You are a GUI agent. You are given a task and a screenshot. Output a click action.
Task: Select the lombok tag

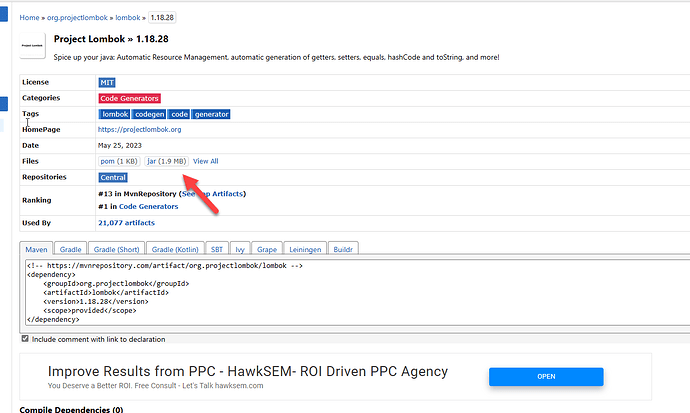click(x=114, y=114)
